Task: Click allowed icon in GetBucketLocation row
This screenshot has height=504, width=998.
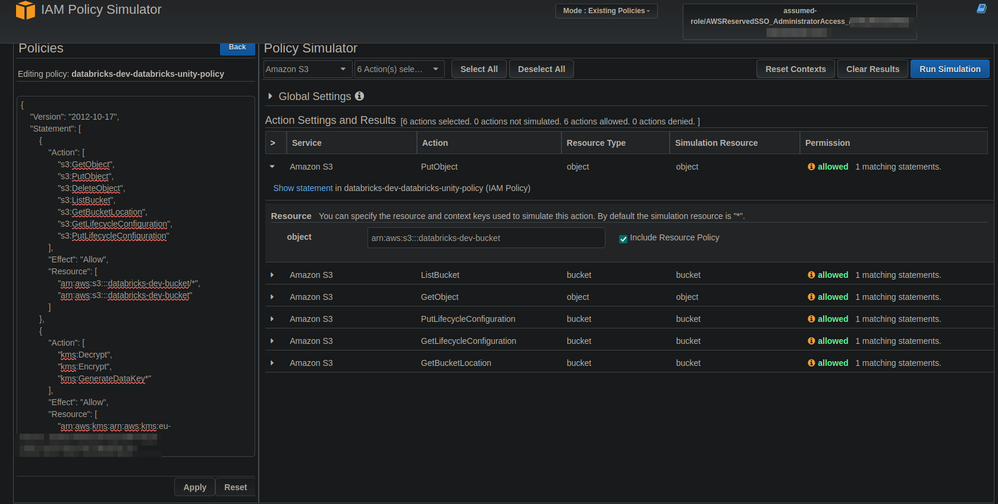Action: click(811, 363)
